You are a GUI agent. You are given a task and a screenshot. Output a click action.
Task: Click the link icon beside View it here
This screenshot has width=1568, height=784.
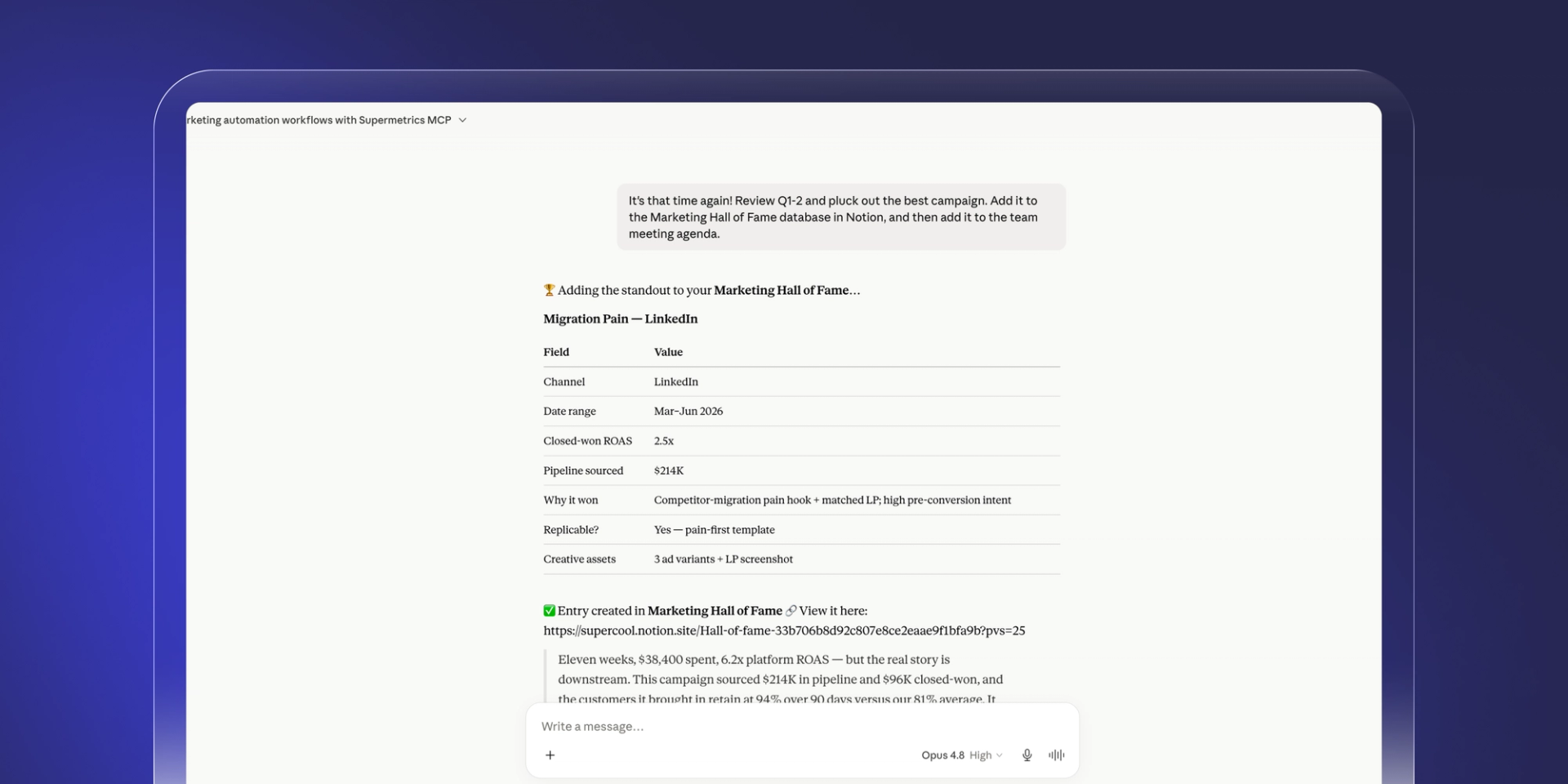[791, 611]
